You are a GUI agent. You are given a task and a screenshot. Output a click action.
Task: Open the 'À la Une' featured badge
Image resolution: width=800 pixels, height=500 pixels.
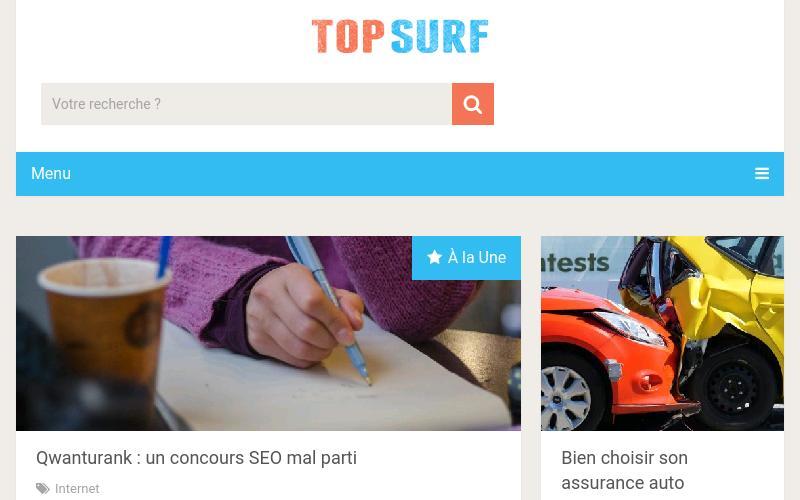point(466,258)
